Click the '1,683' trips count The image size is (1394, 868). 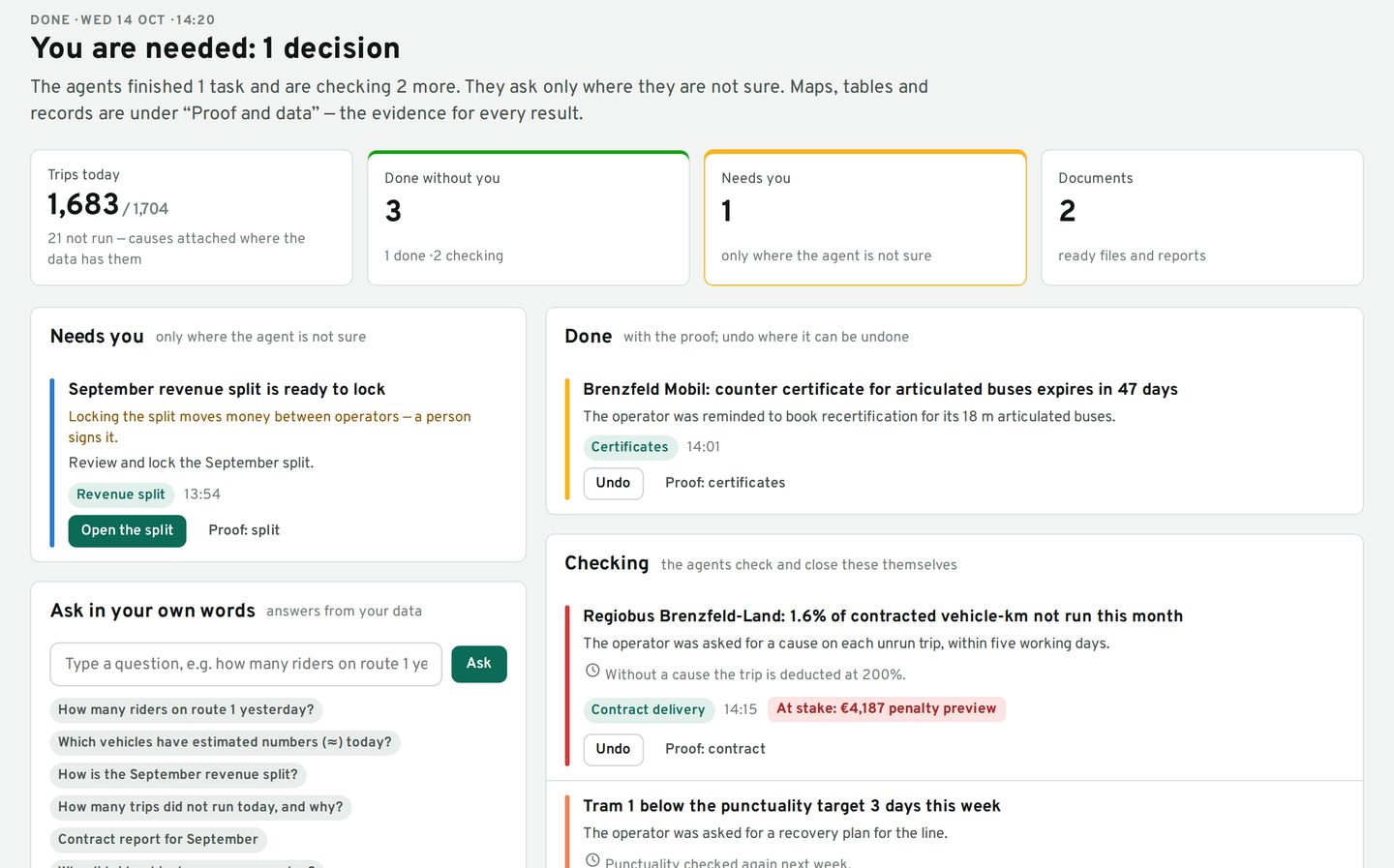[83, 204]
